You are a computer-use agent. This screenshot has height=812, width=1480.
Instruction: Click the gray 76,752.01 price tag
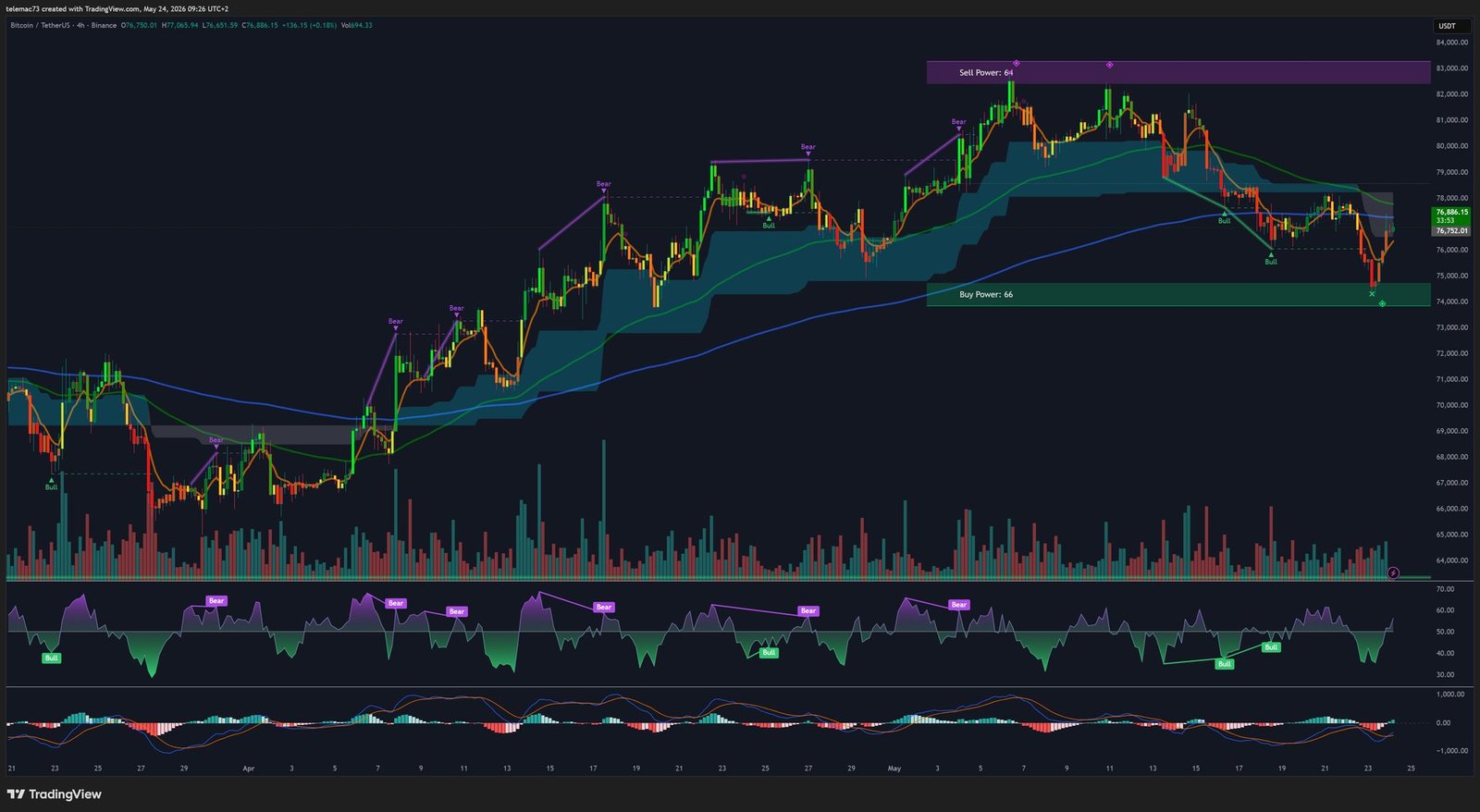[1451, 230]
